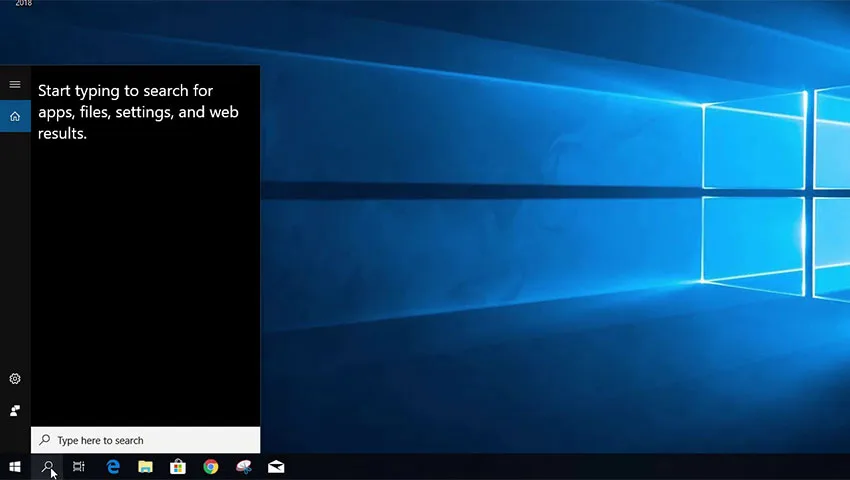Launch Google Chrome from the taskbar
850x480 pixels.
[211, 466]
